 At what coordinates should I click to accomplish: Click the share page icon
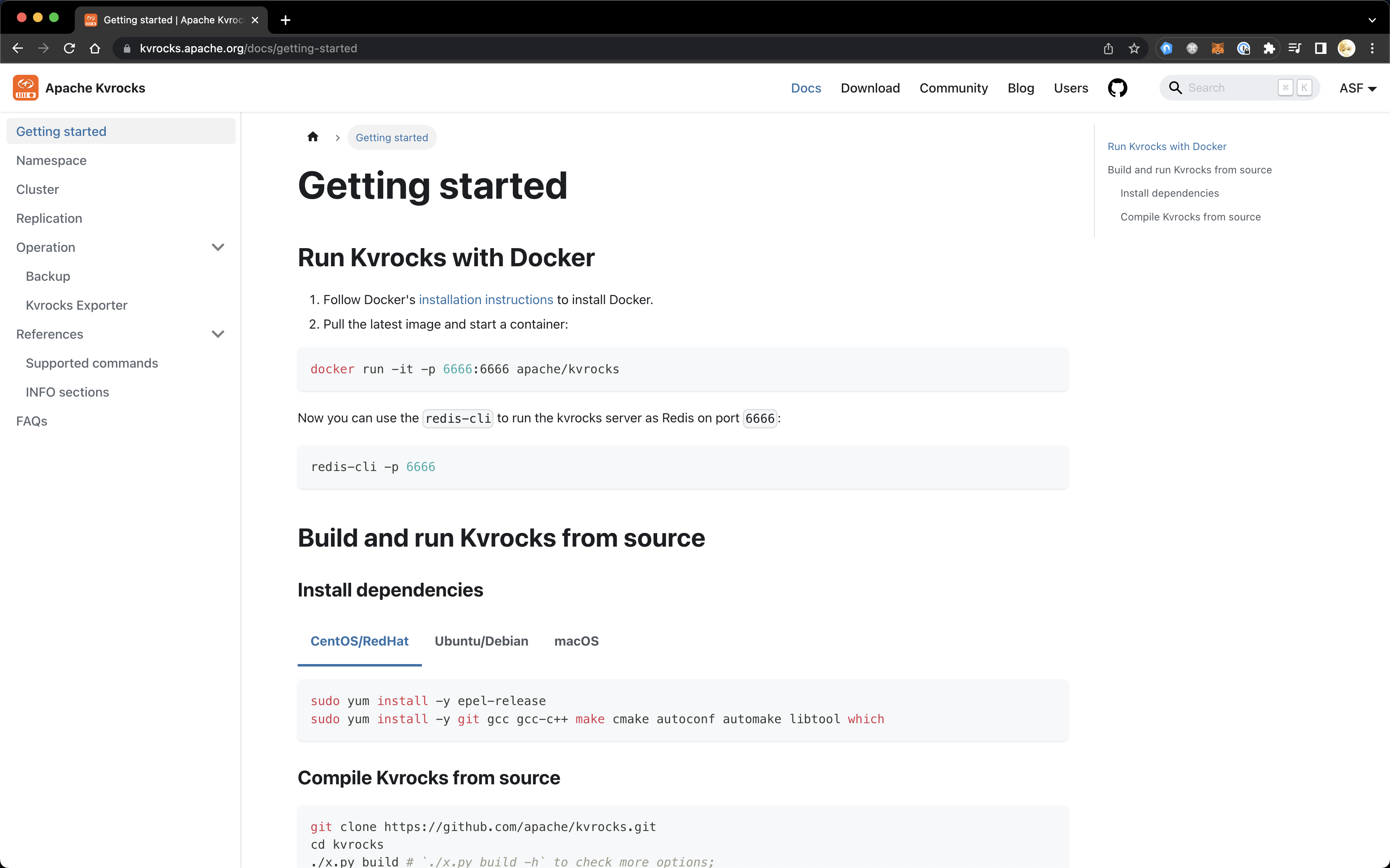1108,48
